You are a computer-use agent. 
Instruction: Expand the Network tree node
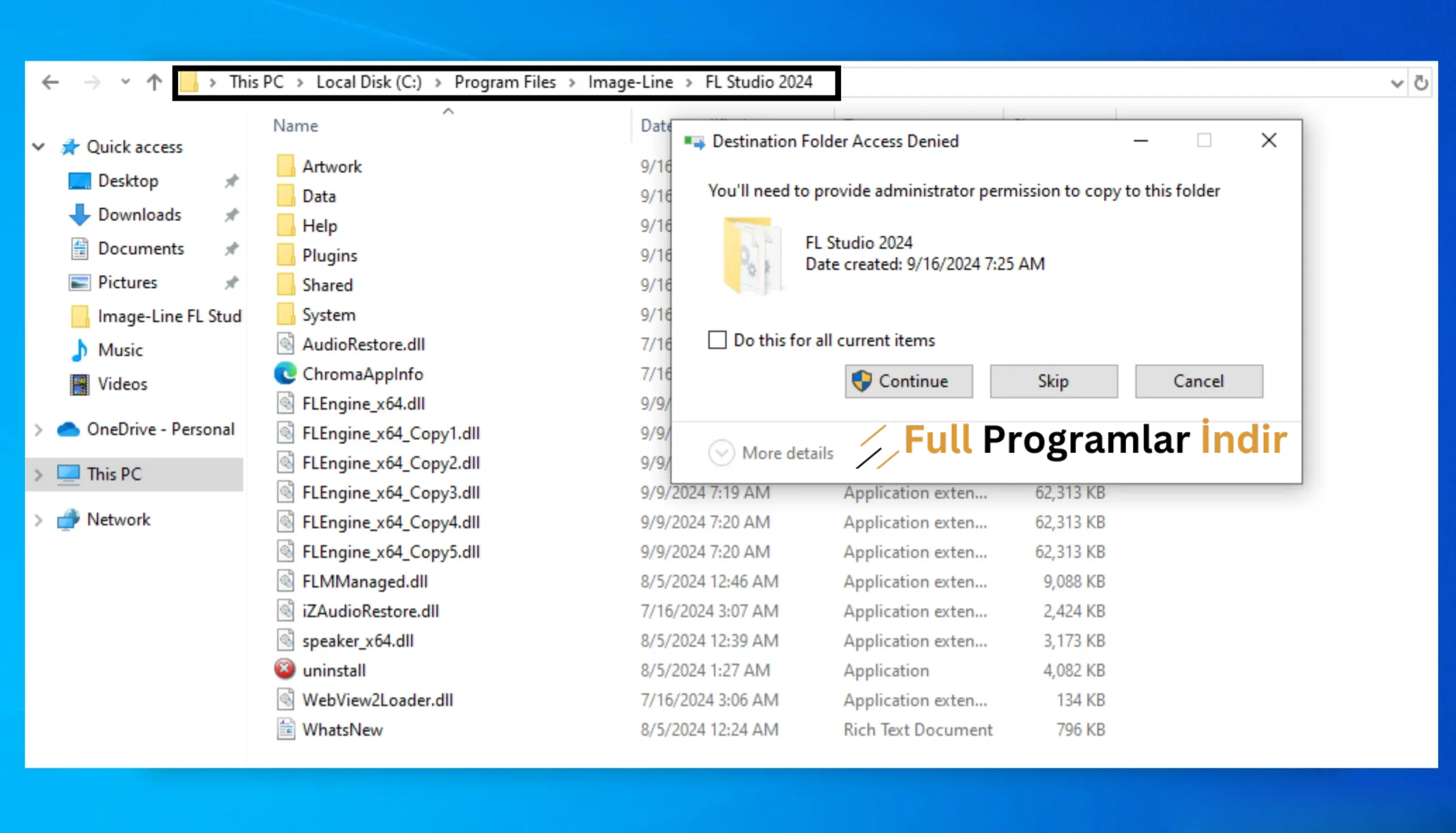(x=38, y=520)
